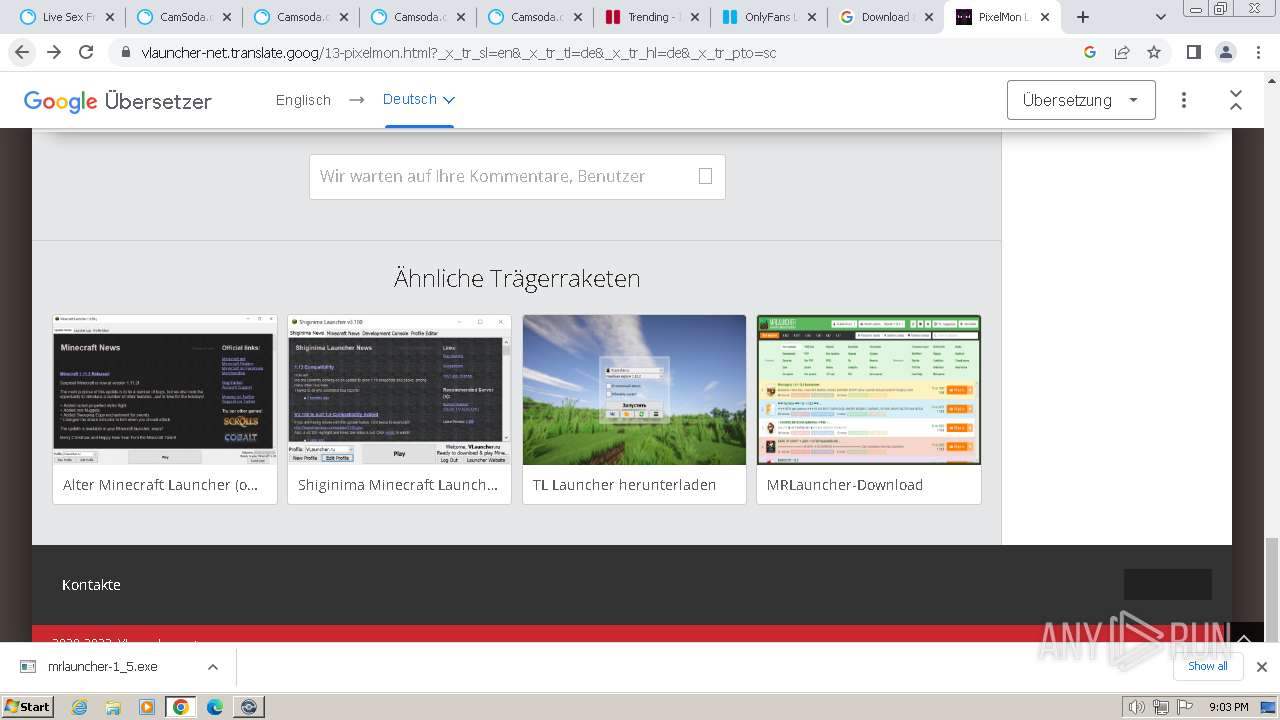This screenshot has width=1280, height=720.
Task: Click Ähnliche Trägerraketen heading
Action: click(x=517, y=278)
